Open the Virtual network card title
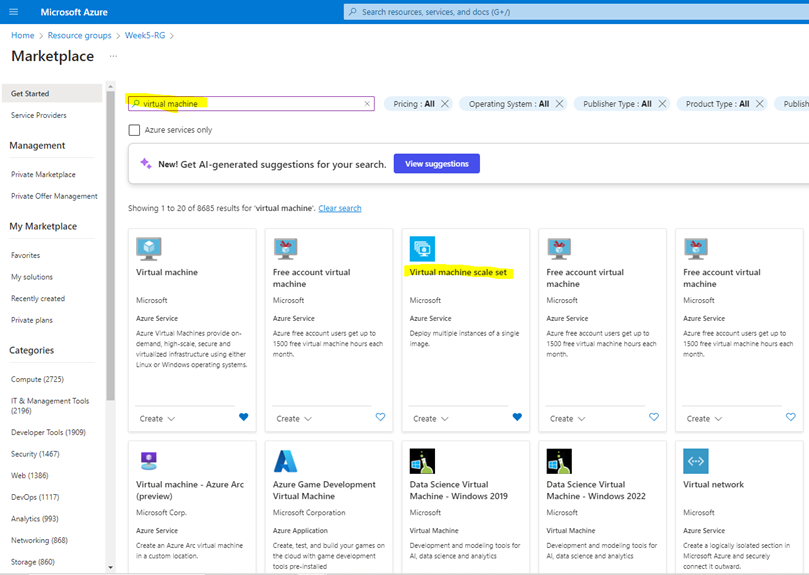The width and height of the screenshot is (809, 575). tap(714, 484)
